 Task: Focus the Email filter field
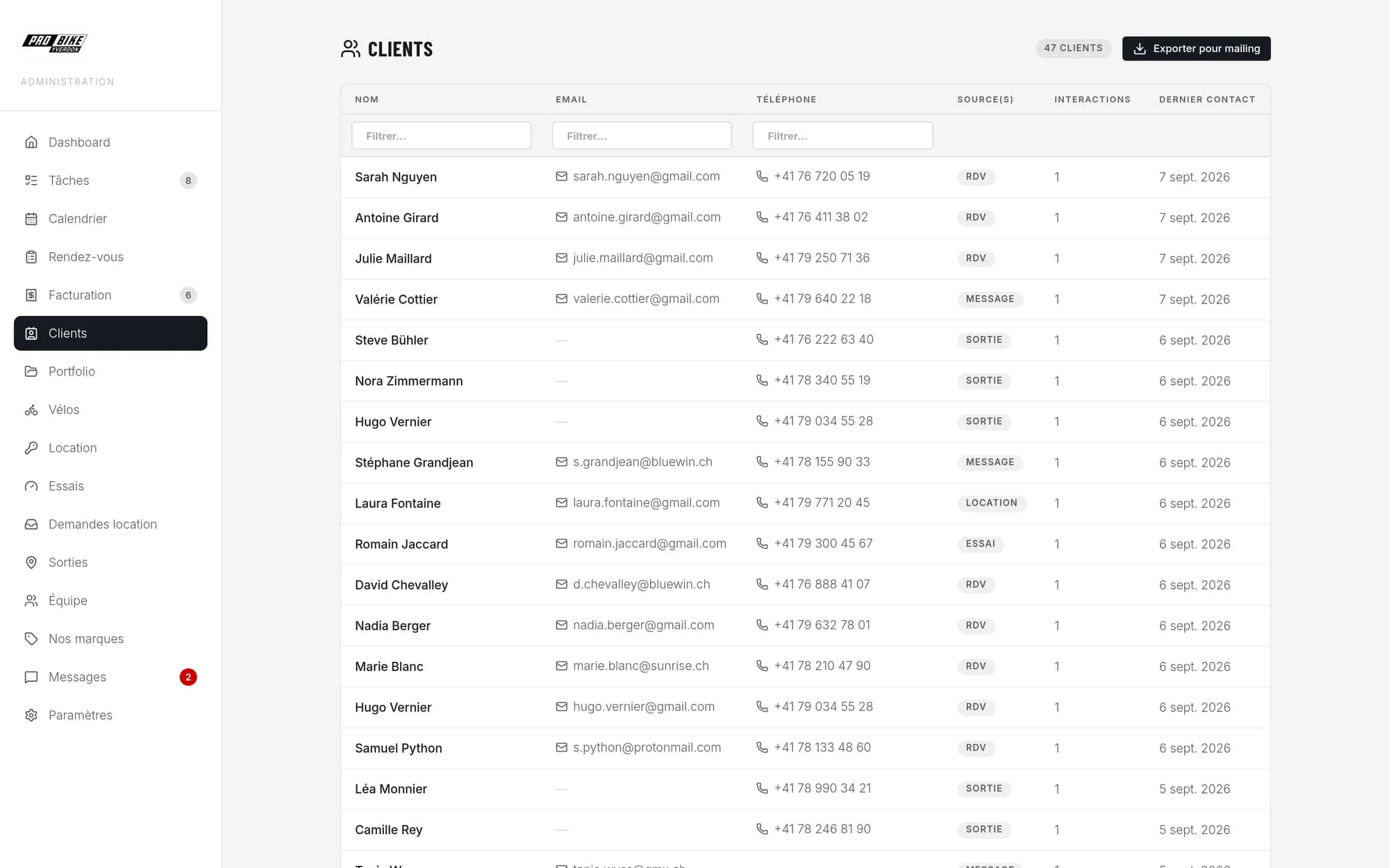[642, 135]
